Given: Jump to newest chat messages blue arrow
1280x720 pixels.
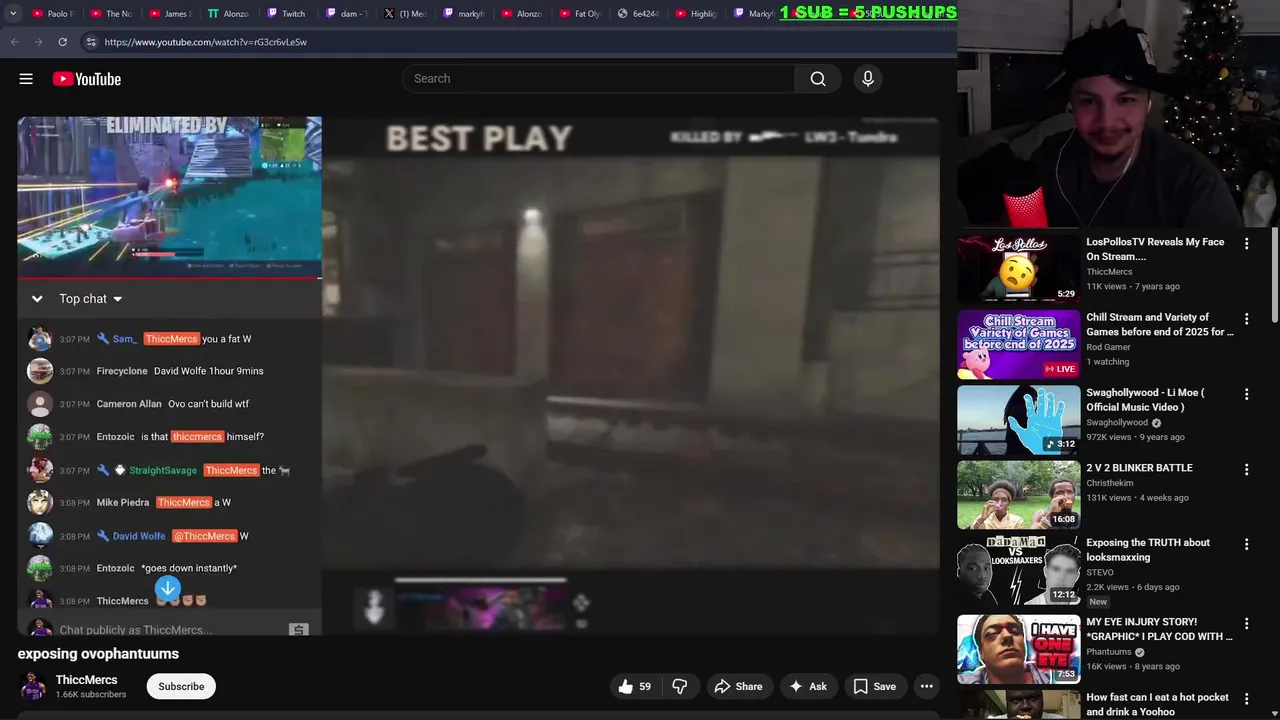Looking at the screenshot, I should [168, 589].
